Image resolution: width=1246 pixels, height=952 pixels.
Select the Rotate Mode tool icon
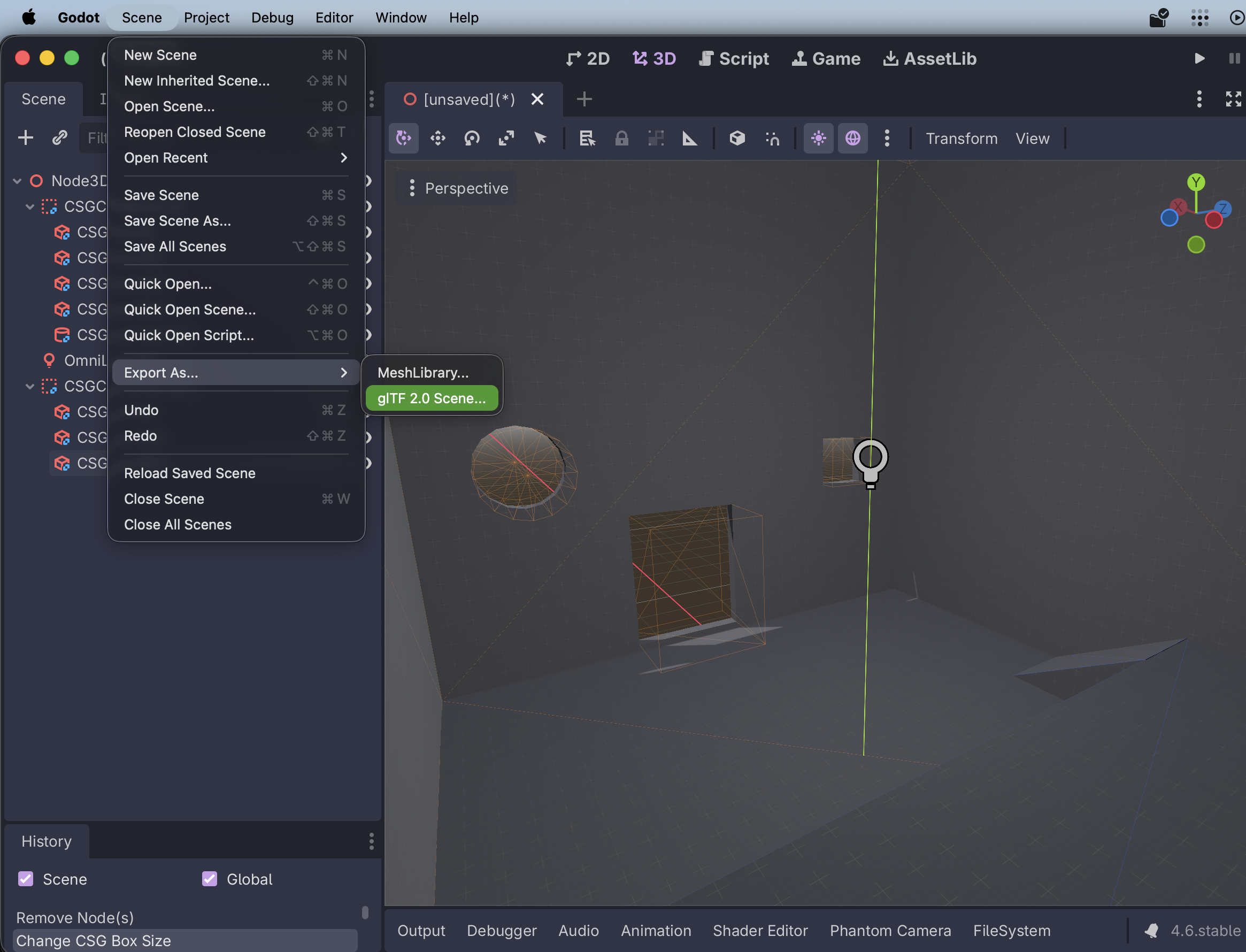coord(472,139)
